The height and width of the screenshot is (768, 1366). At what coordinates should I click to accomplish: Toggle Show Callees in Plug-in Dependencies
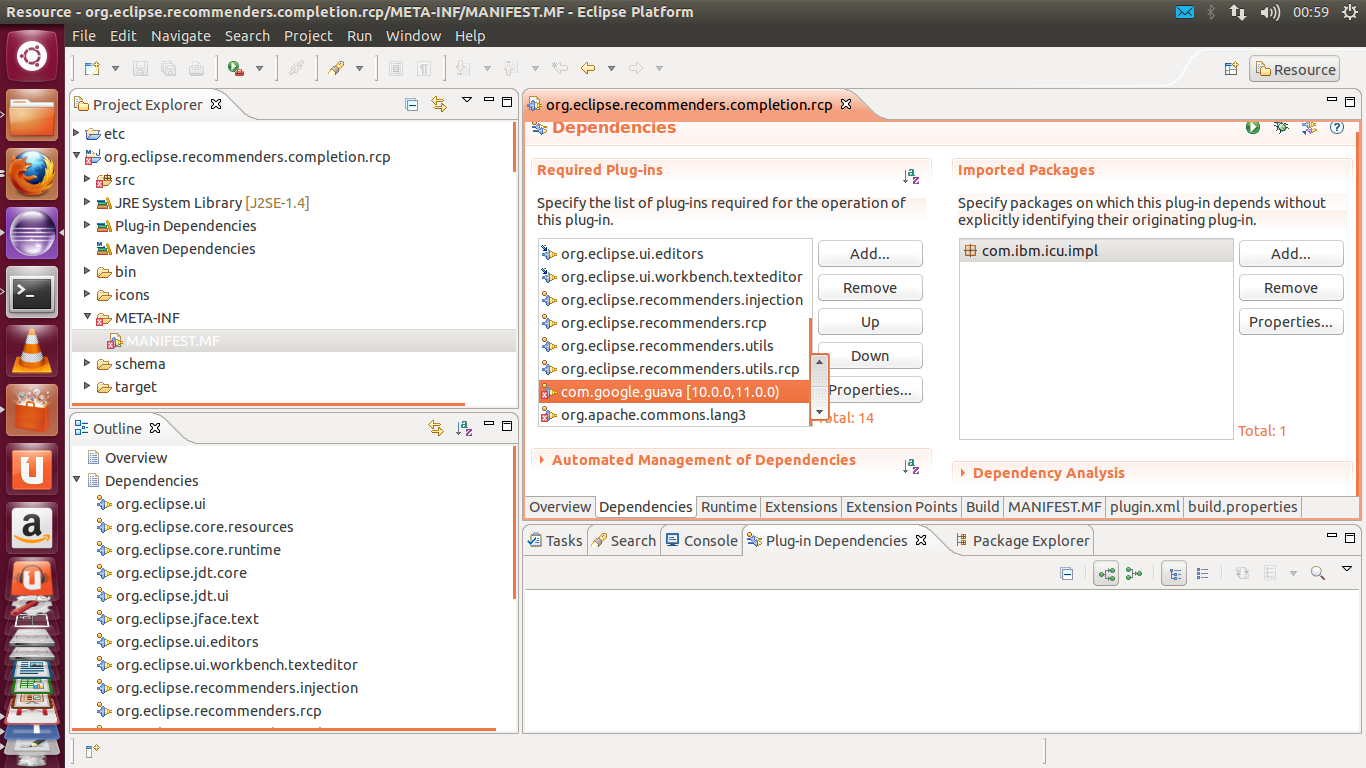pos(1106,574)
